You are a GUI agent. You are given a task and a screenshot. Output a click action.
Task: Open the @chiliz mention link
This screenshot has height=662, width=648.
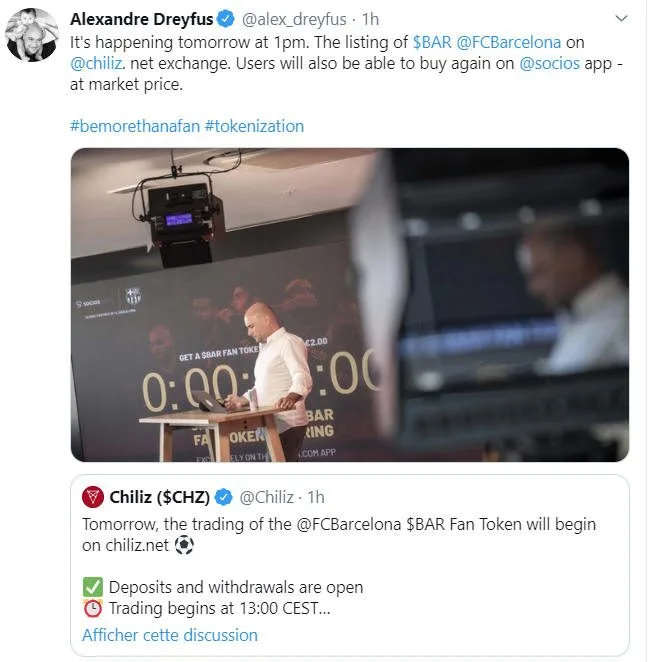point(96,63)
